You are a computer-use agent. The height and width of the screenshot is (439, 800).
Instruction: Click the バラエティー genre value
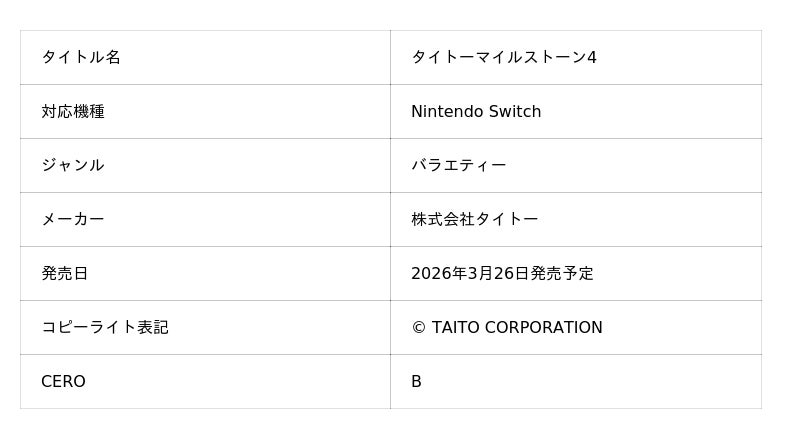pyautogui.click(x=458, y=166)
